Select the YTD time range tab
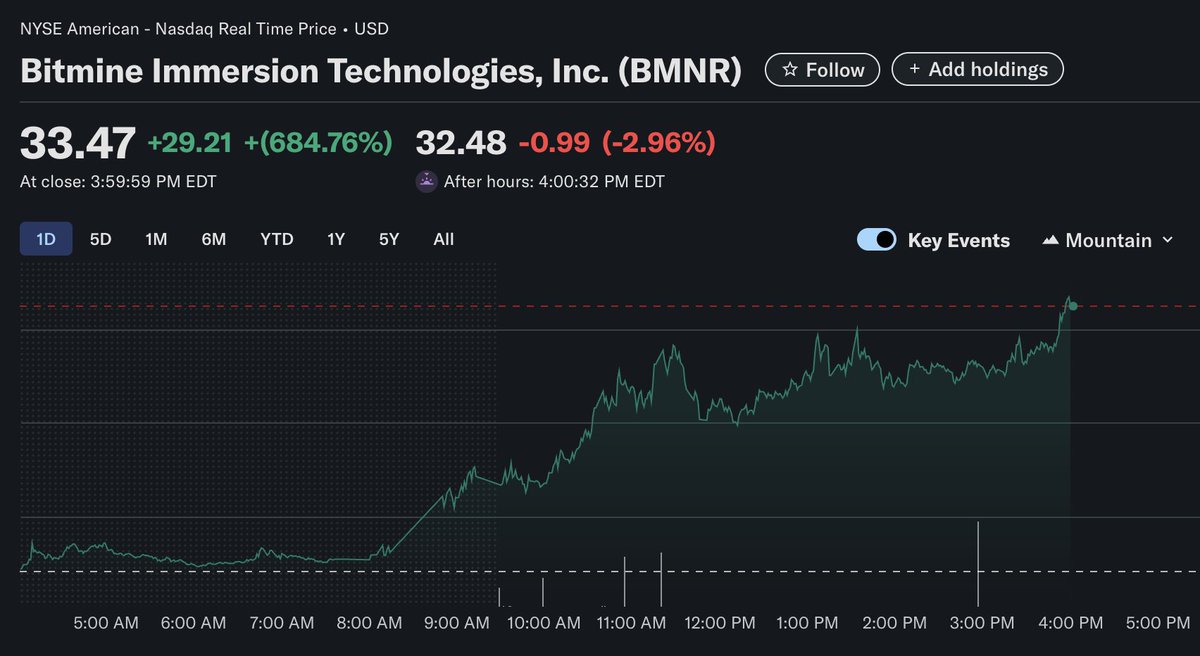This screenshot has width=1200, height=656. pyautogui.click(x=277, y=239)
